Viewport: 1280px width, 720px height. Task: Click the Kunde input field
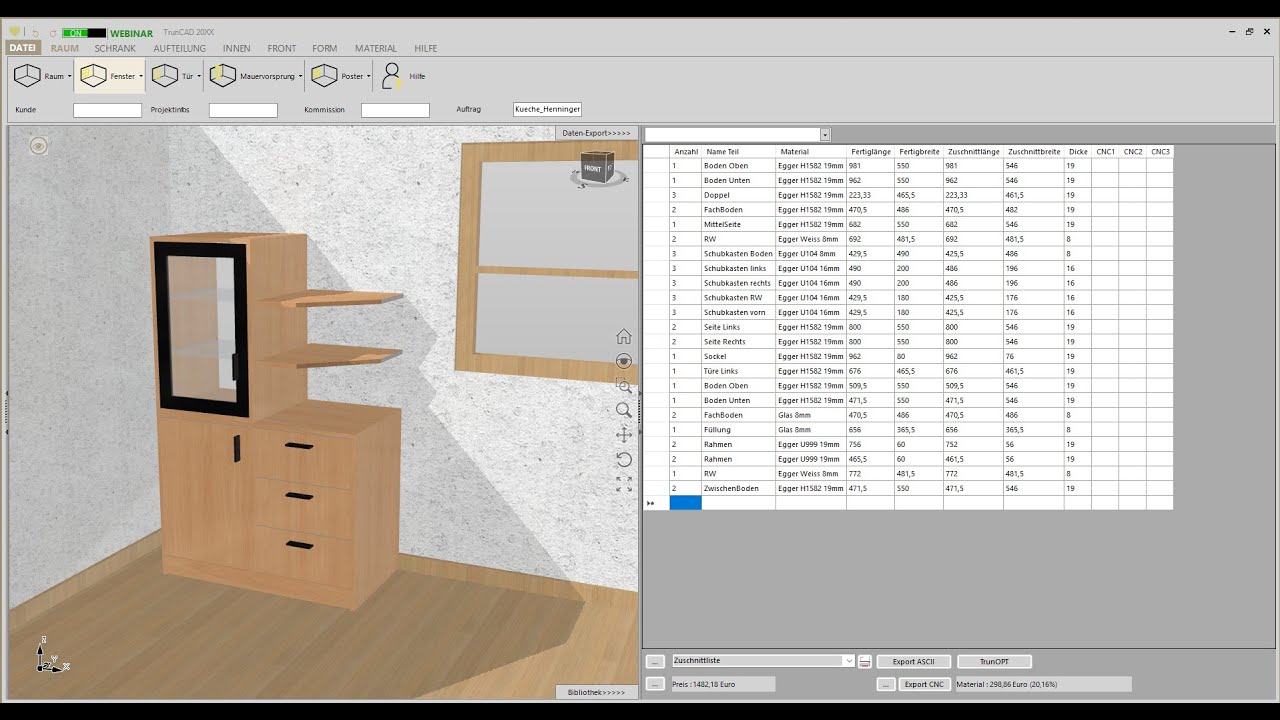(x=107, y=110)
